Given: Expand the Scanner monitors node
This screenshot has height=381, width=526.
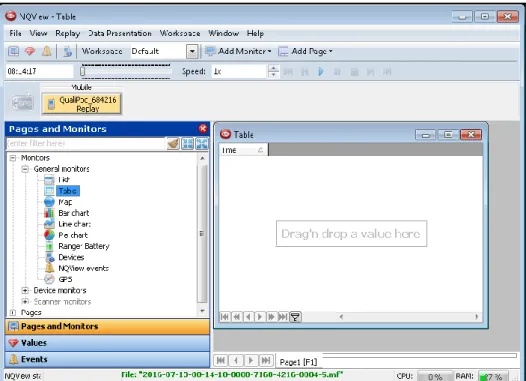Looking at the screenshot, I should [x=25, y=301].
